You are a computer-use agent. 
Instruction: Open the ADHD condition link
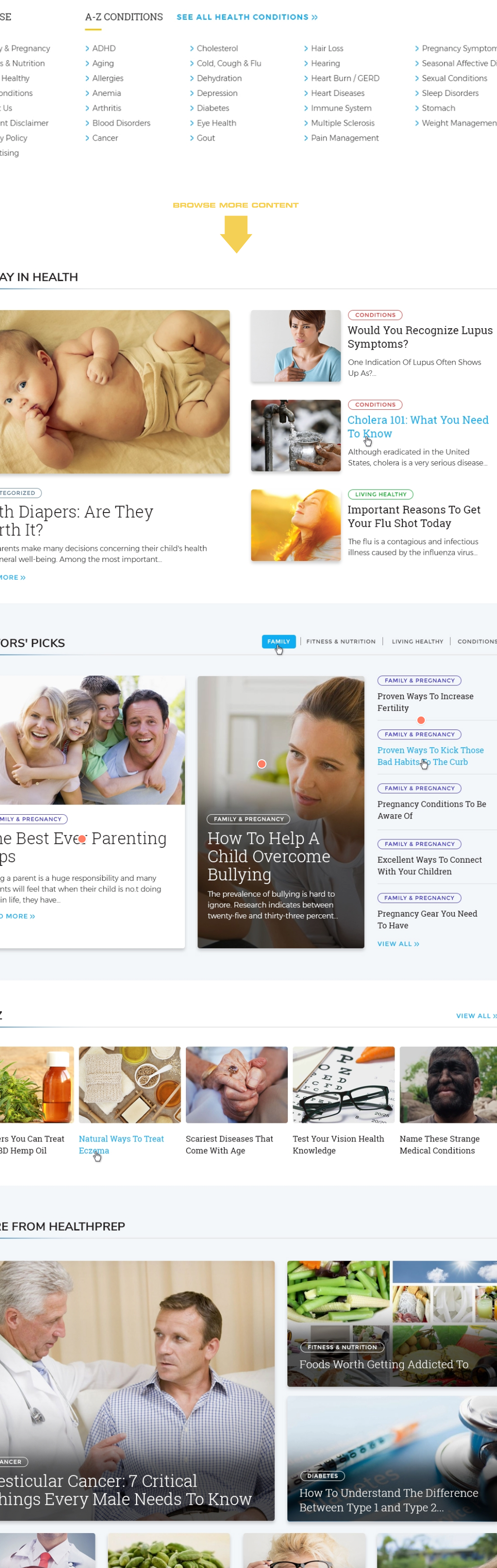(x=103, y=49)
